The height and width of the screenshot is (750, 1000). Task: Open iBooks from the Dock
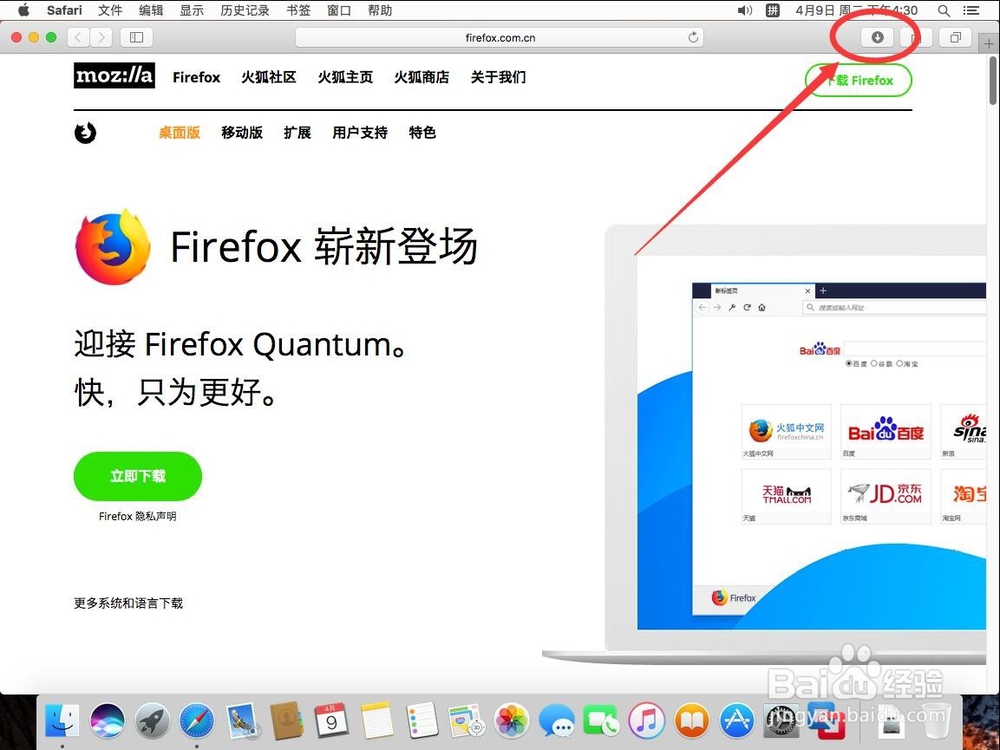click(691, 721)
